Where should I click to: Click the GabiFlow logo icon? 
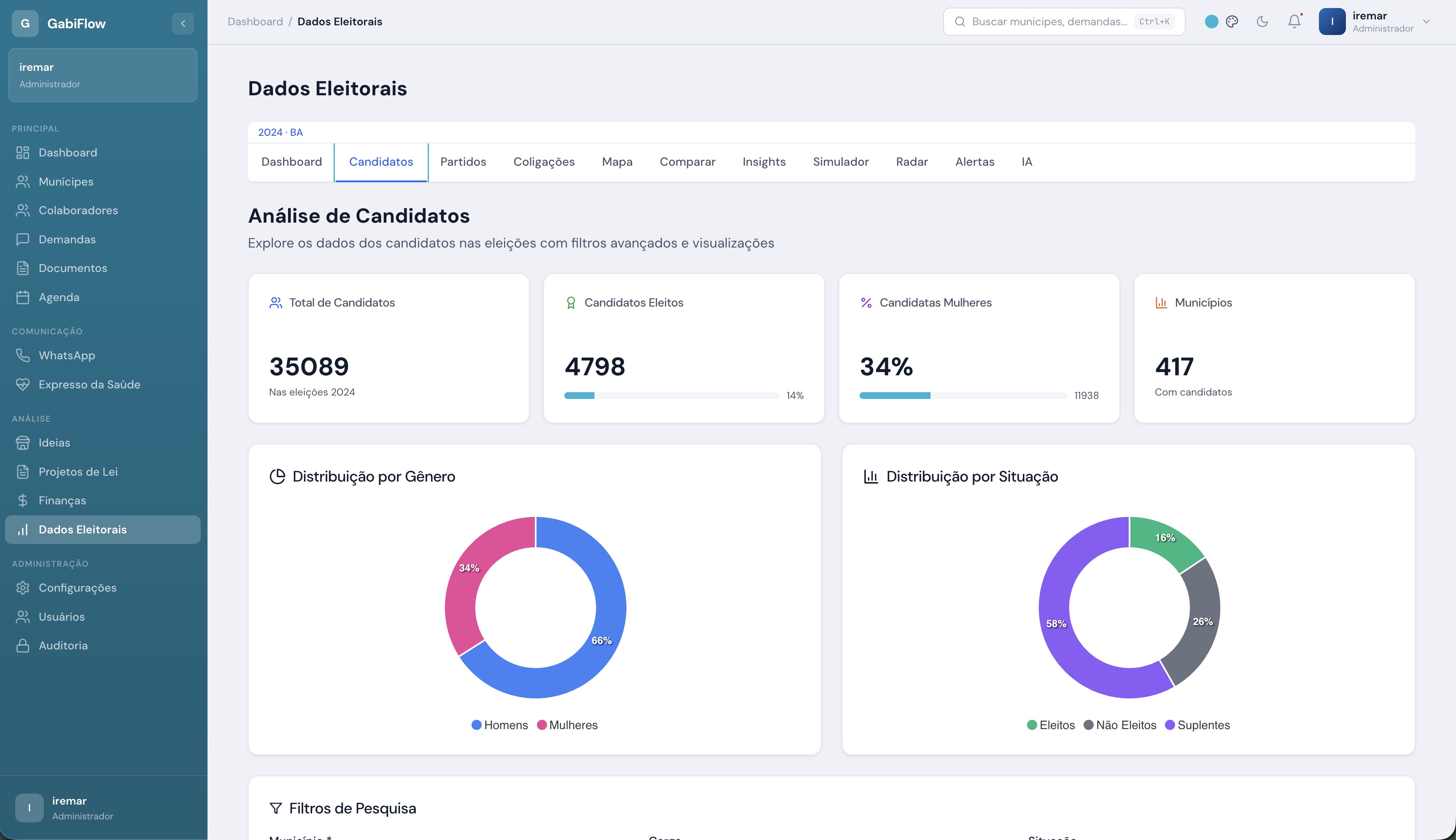tap(25, 24)
